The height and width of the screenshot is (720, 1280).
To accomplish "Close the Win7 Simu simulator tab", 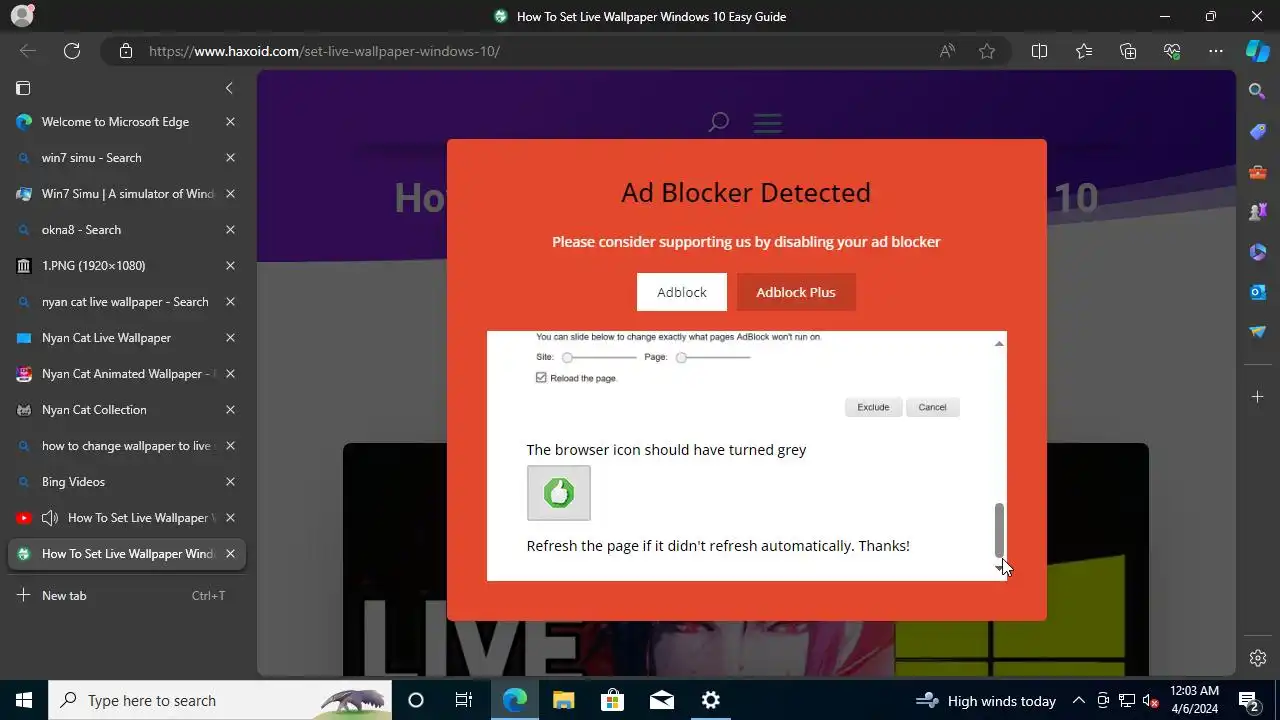I will point(230,194).
